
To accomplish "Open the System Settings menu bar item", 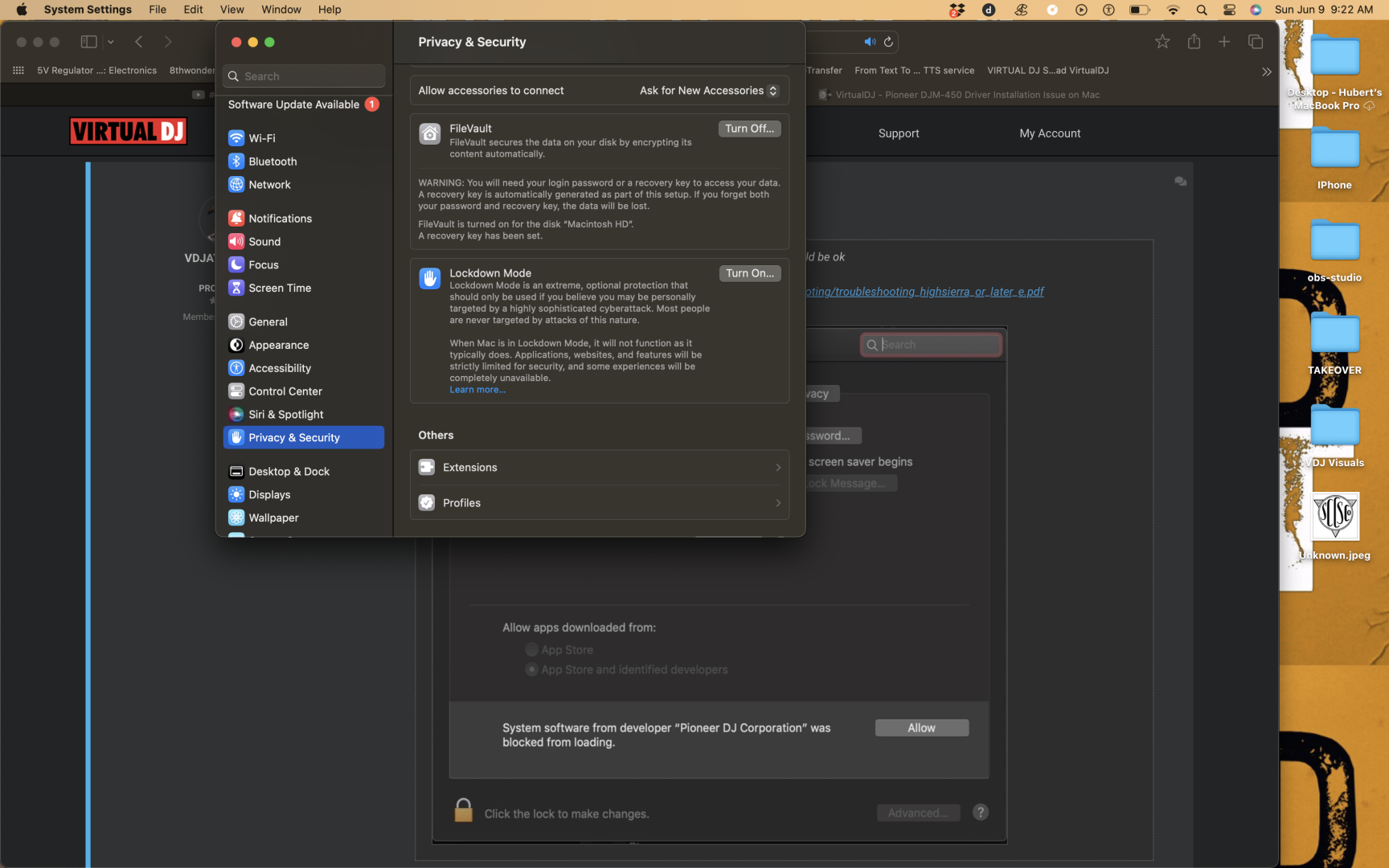I will pos(88,10).
